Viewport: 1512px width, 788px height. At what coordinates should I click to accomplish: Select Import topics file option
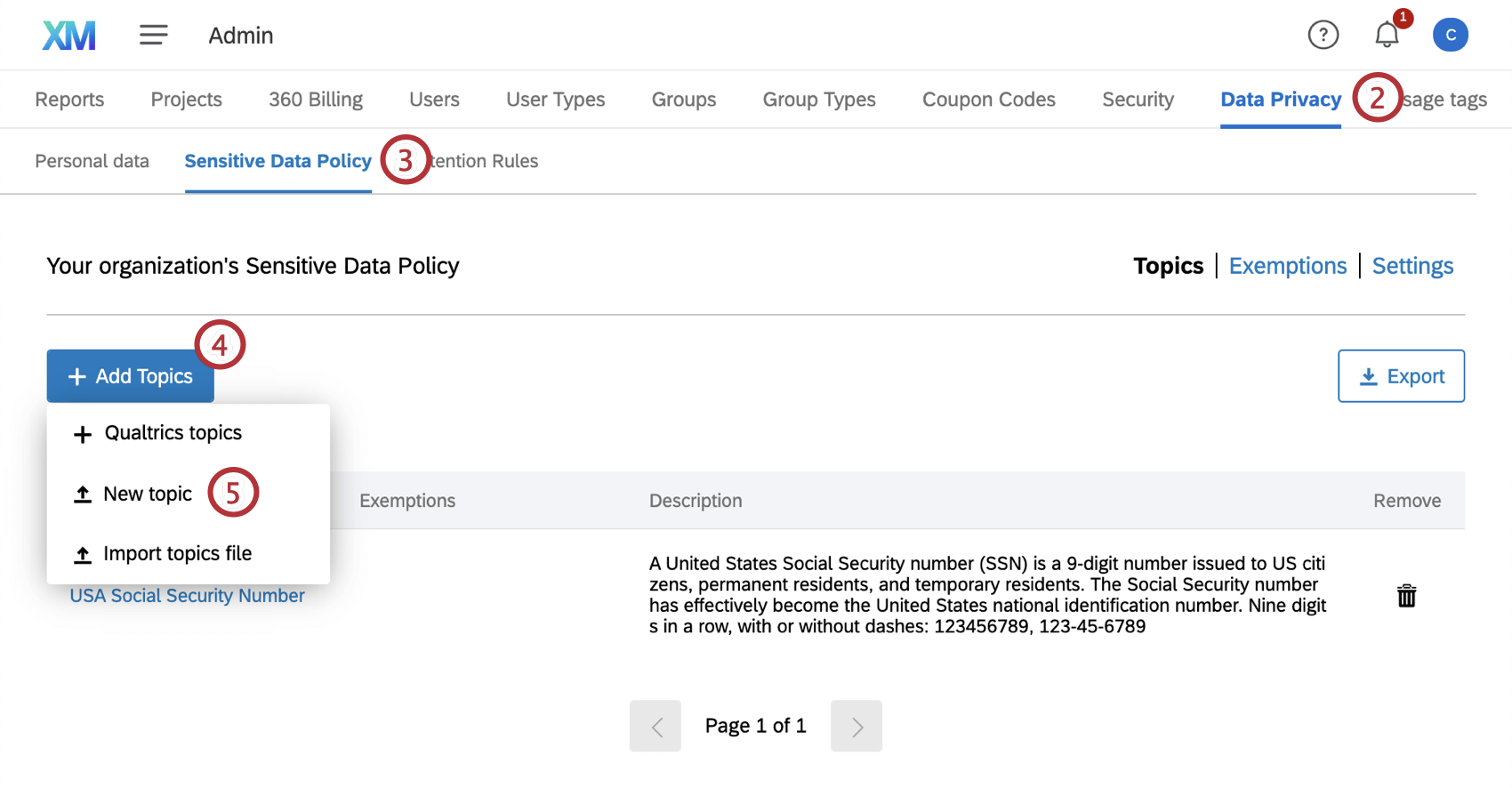point(177,554)
